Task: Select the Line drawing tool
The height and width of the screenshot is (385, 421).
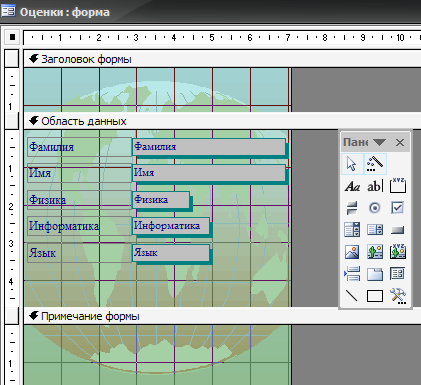Action: 352,296
